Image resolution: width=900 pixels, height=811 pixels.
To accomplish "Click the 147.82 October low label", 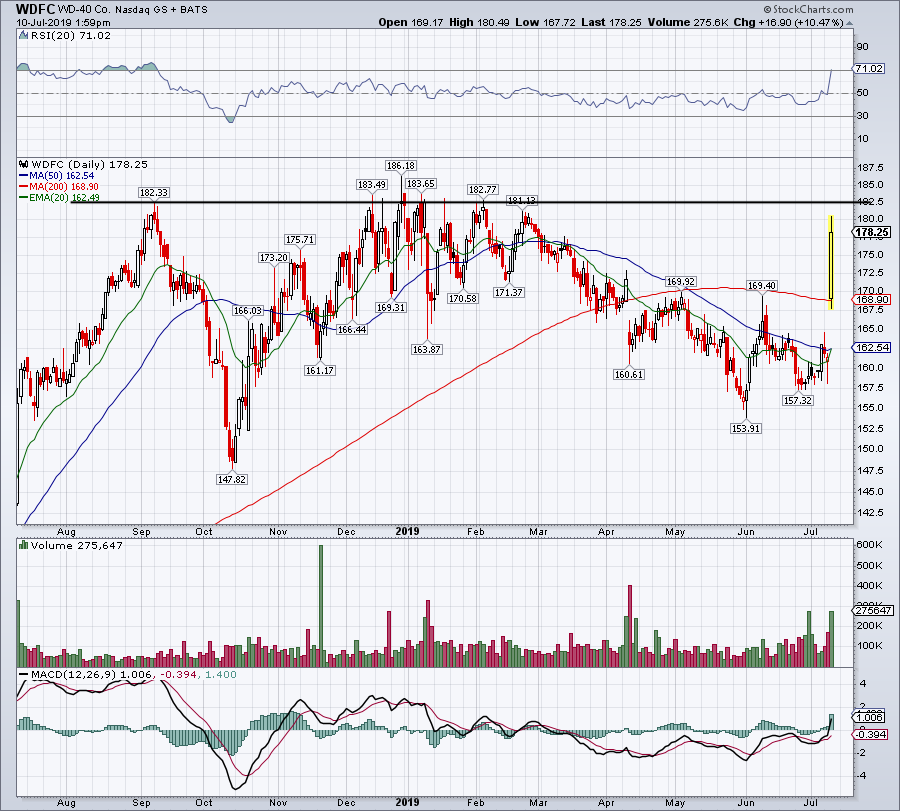I will click(232, 479).
